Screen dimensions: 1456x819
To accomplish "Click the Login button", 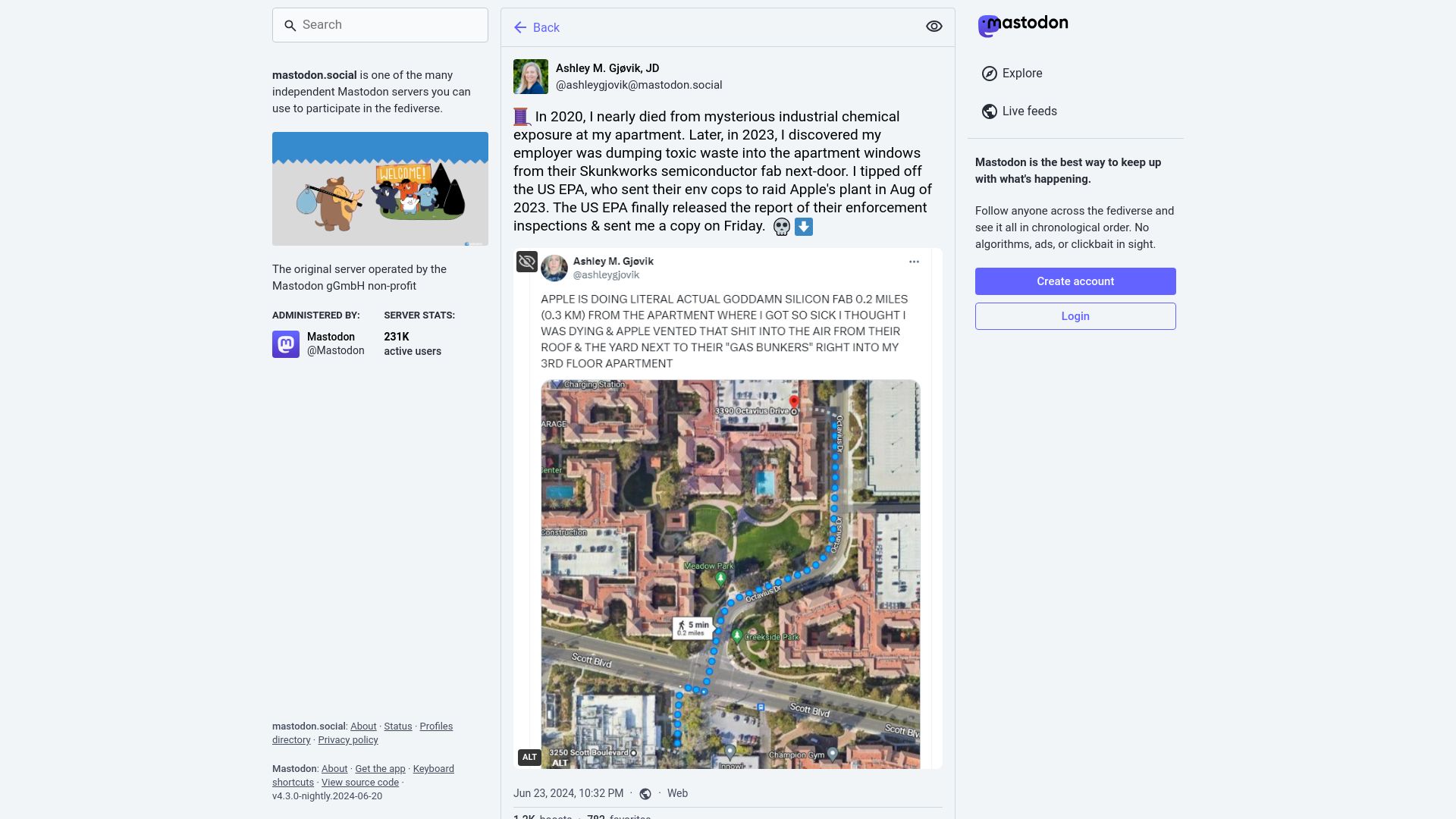I will click(x=1075, y=316).
